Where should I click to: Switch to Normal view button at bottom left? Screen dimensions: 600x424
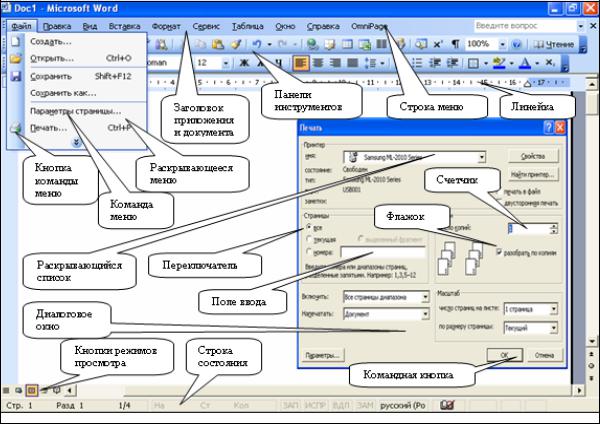(x=6, y=391)
